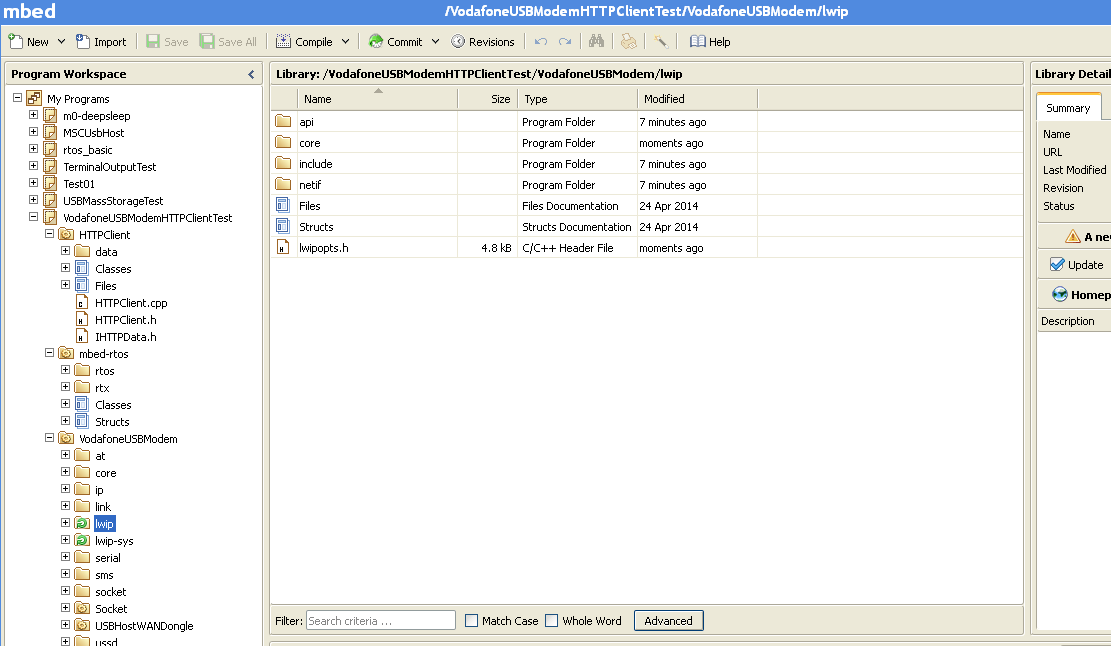The width and height of the screenshot is (1111, 648).
Task: Click the binoculars Find icon
Action: click(597, 41)
